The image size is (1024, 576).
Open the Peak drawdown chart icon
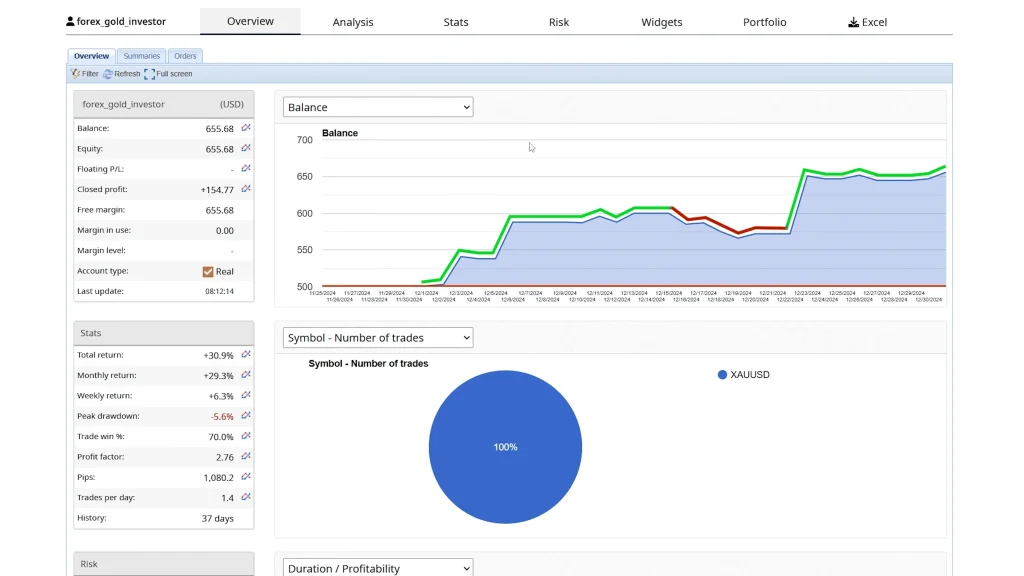coord(245,416)
